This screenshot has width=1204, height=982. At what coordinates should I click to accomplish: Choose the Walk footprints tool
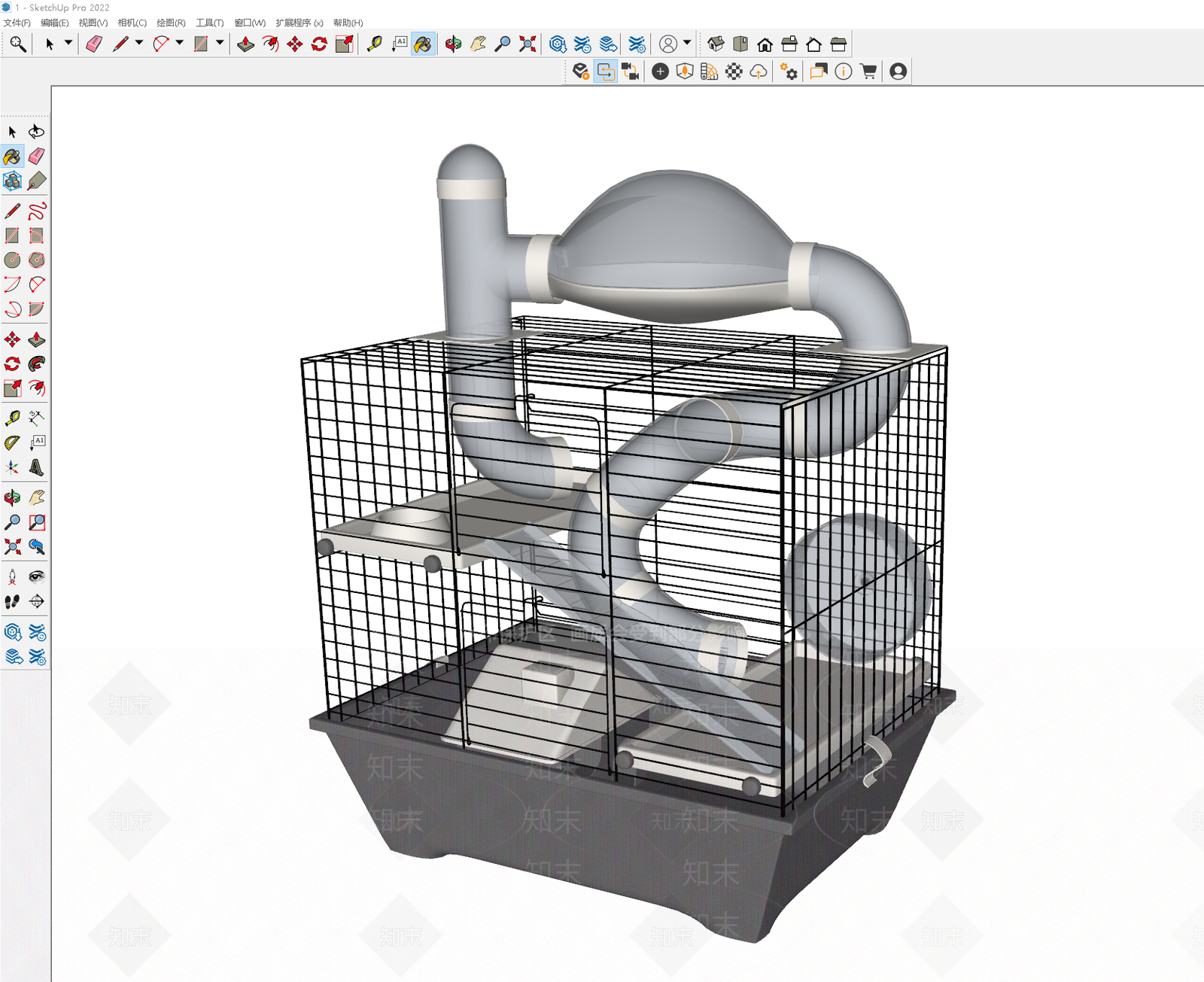pos(12,601)
